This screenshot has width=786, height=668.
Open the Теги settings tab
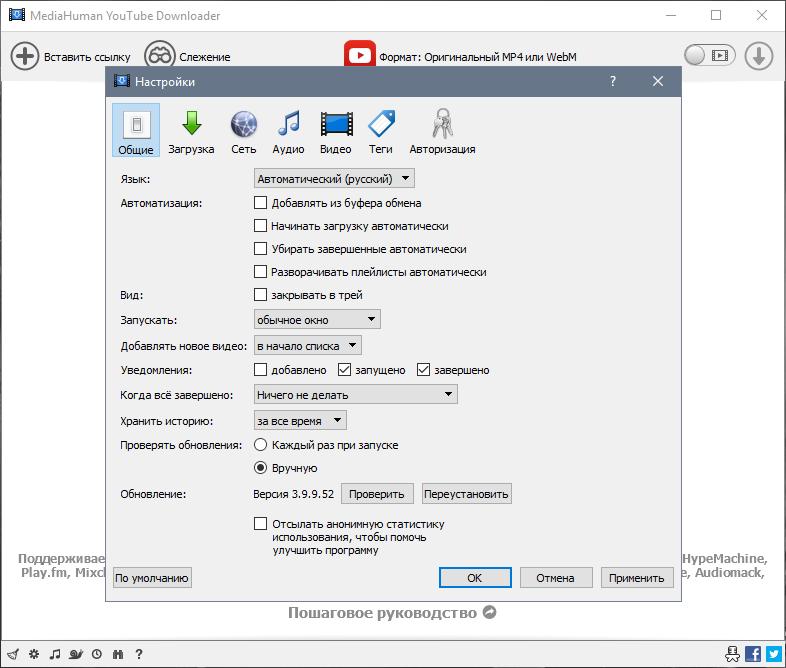[380, 131]
